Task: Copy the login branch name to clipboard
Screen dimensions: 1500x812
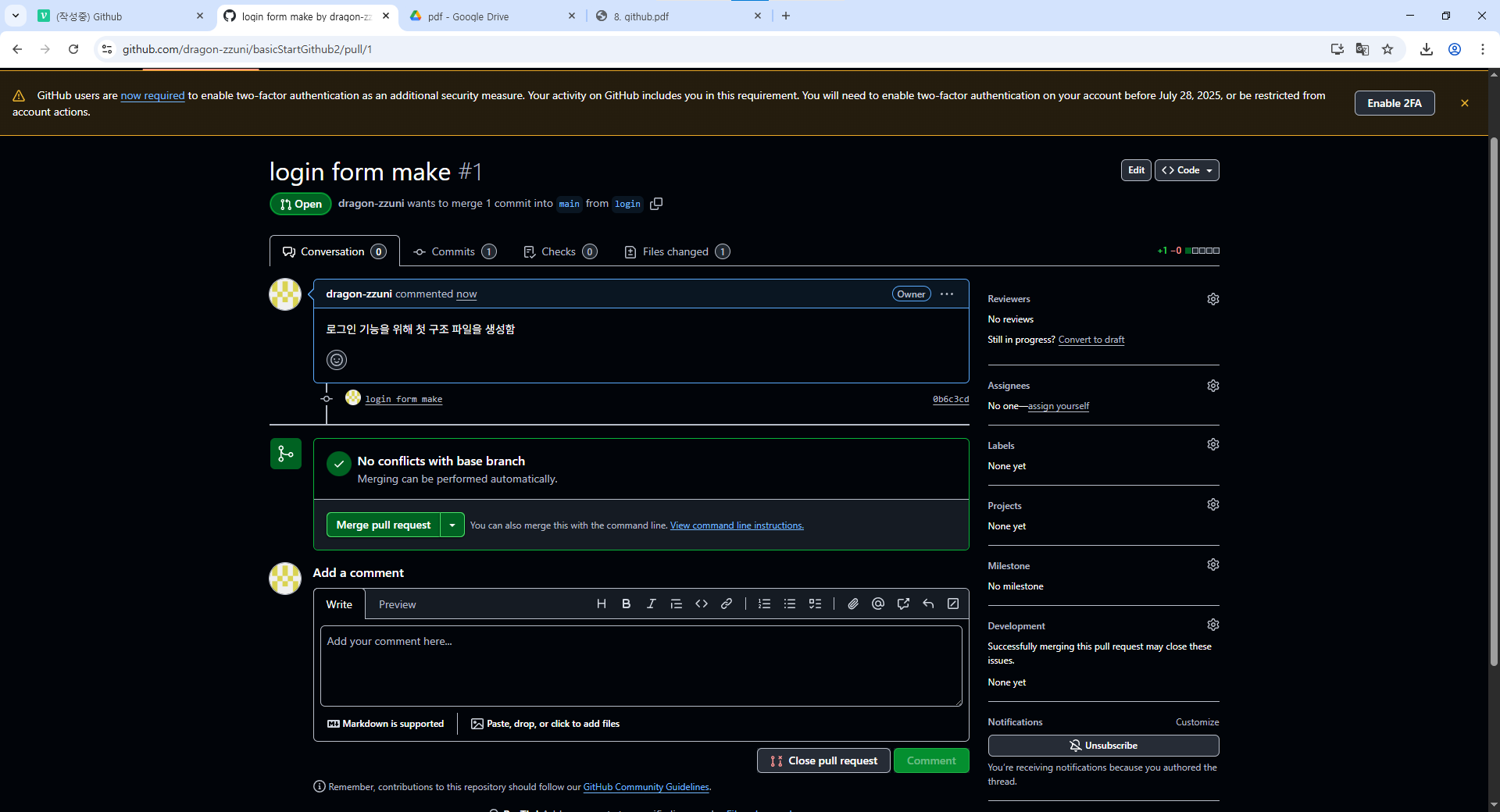Action: click(x=656, y=204)
